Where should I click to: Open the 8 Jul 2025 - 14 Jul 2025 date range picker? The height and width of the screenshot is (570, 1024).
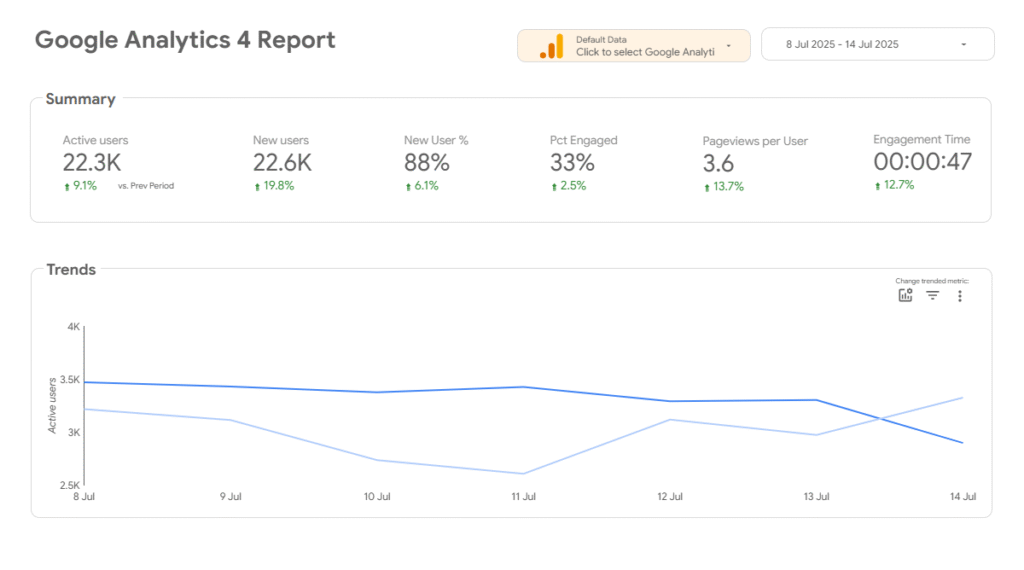click(x=878, y=44)
